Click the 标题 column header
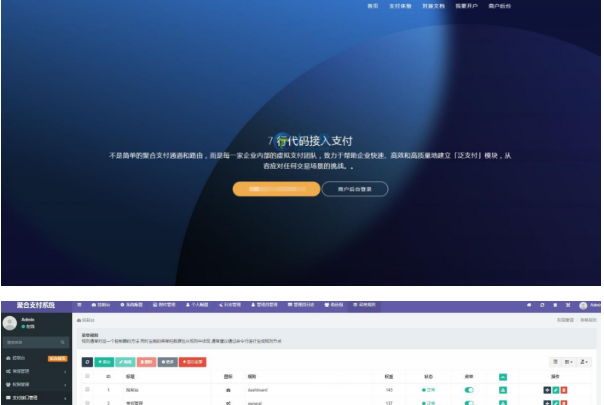 click(130, 376)
